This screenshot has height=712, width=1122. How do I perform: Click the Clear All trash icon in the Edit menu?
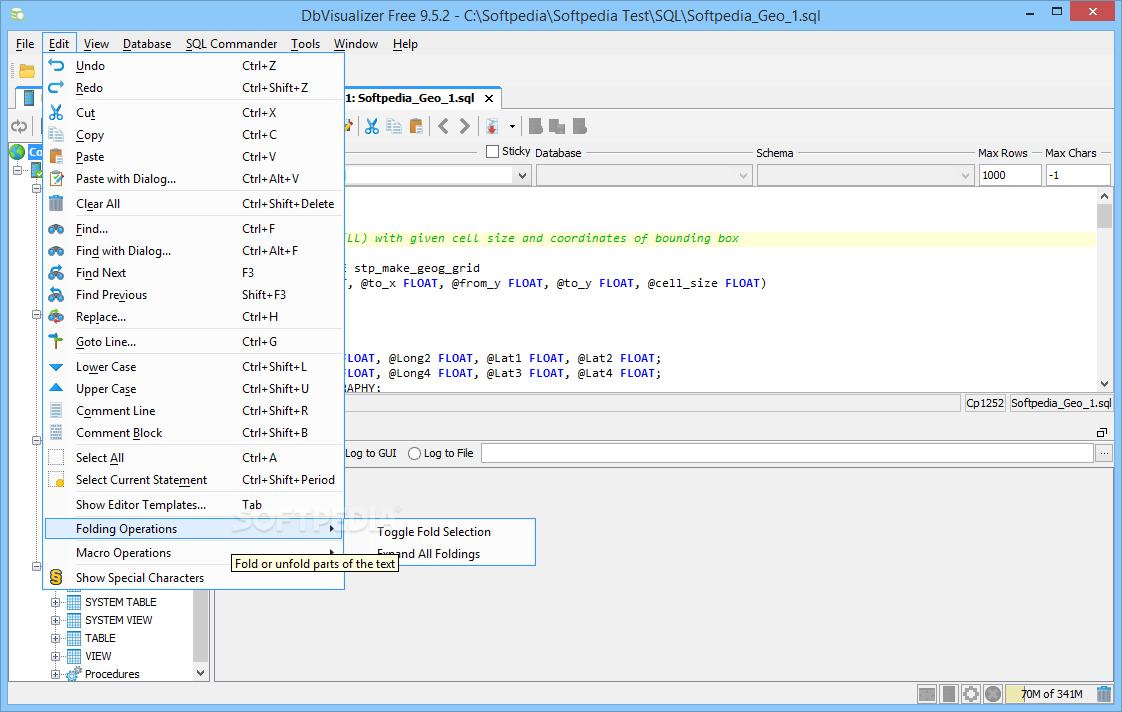pos(56,203)
